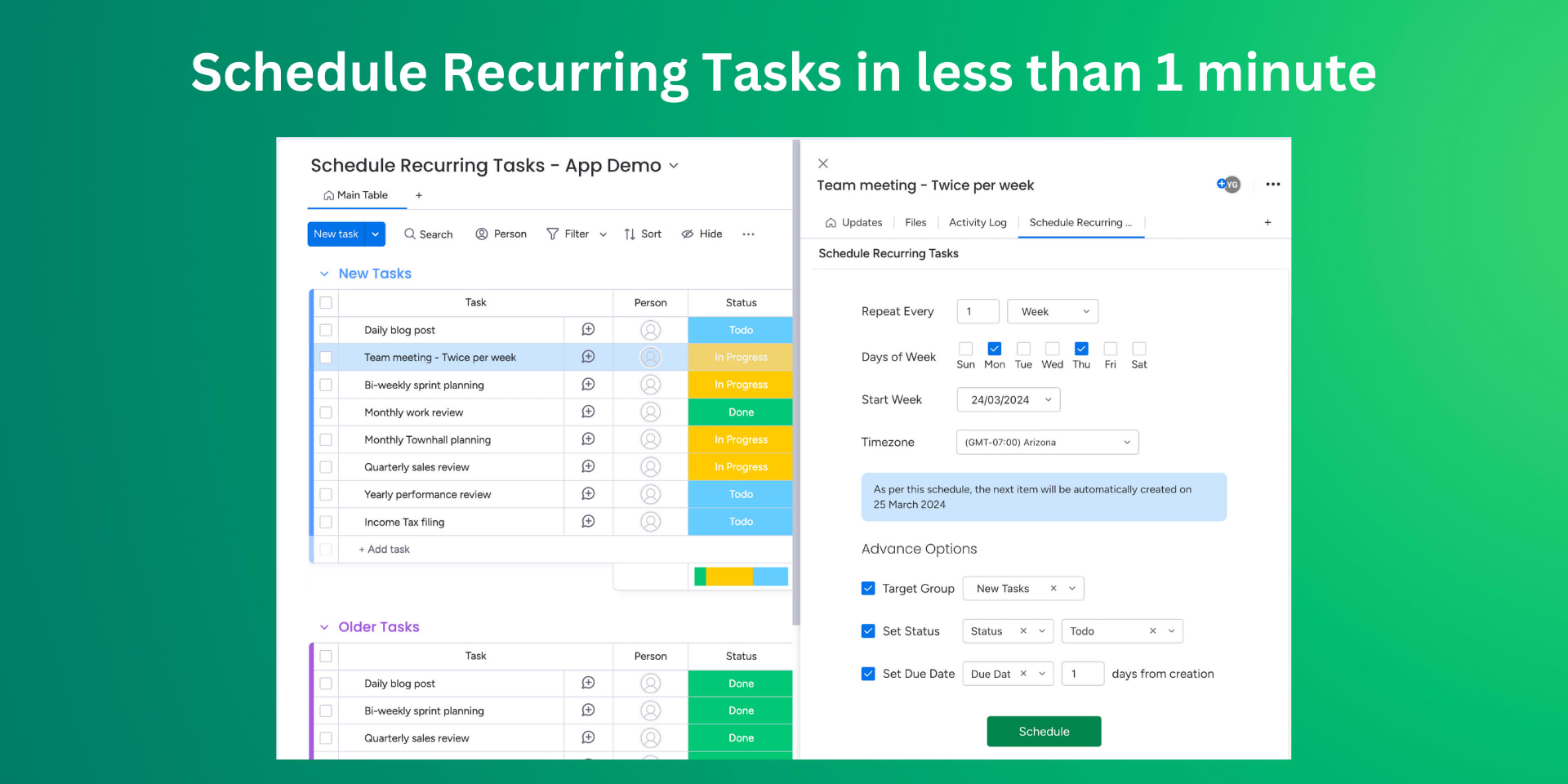The image size is (1568, 784).
Task: Click the Hide columns tool
Action: [x=702, y=234]
